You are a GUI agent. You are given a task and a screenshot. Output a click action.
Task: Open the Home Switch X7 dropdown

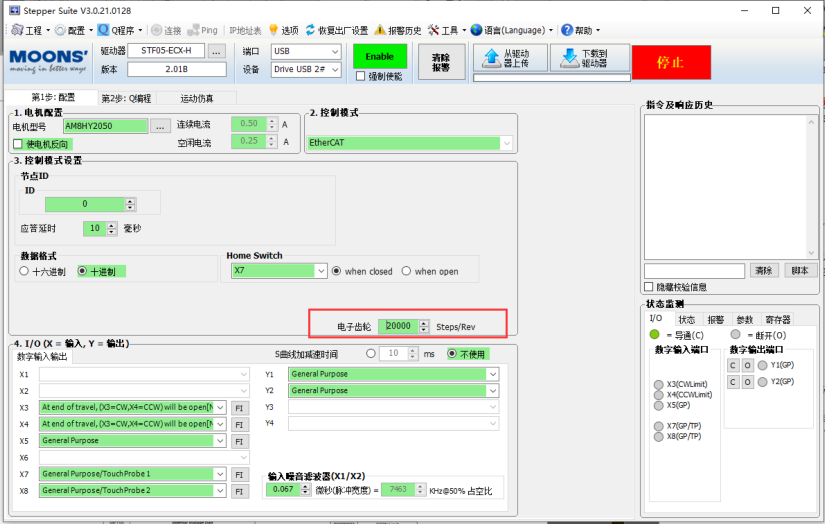click(x=321, y=271)
